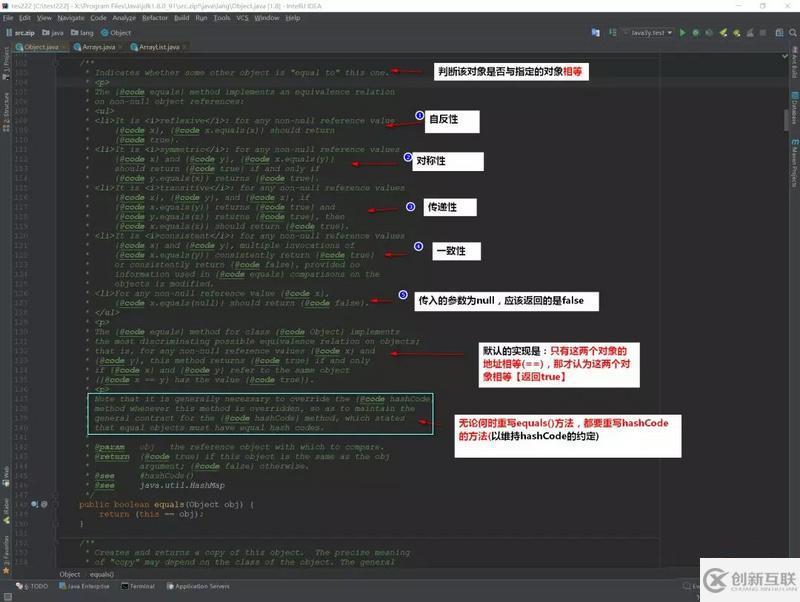Viewport: 800px width, 602px height.
Task: Open the Java Enterprise tool window
Action: [84, 586]
